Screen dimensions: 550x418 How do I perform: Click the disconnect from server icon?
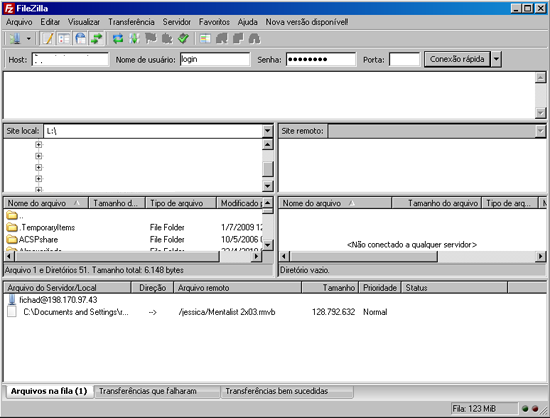pos(167,39)
